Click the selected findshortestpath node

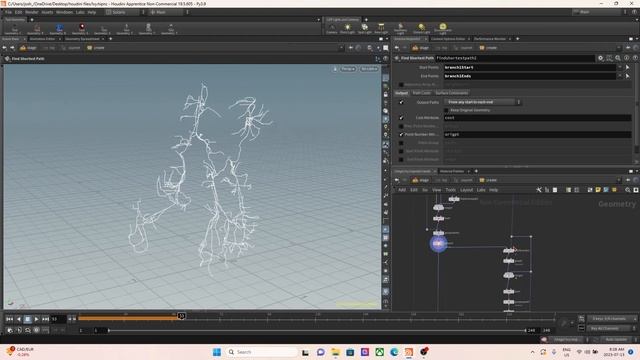coord(438,244)
